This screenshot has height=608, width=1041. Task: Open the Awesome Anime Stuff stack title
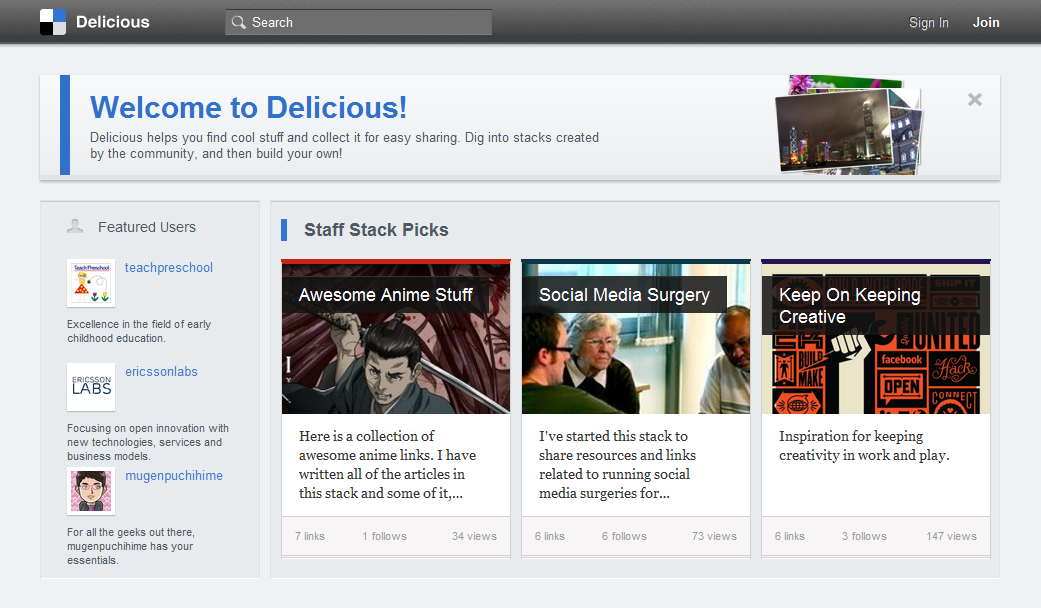[x=386, y=295]
